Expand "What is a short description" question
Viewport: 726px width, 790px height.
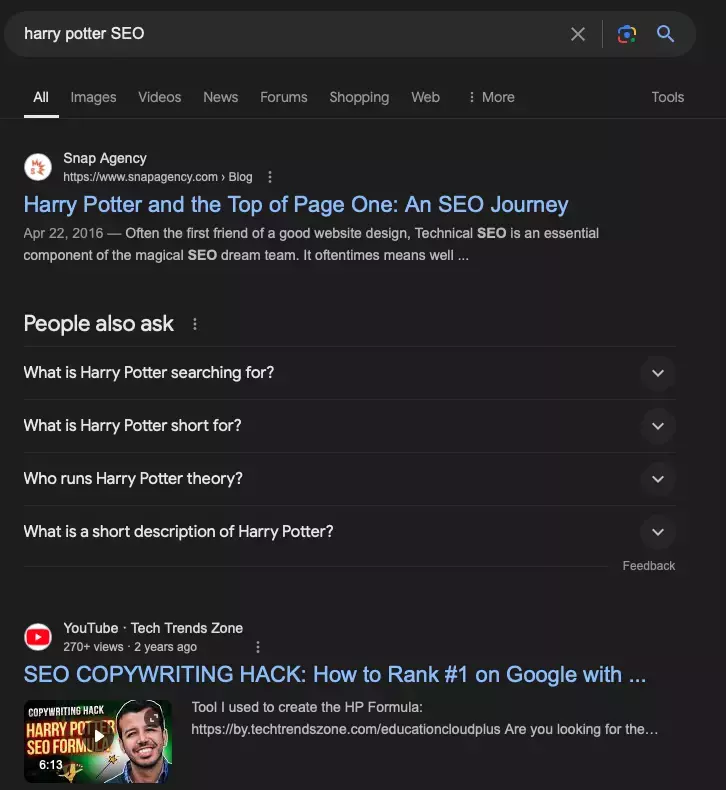click(x=657, y=532)
